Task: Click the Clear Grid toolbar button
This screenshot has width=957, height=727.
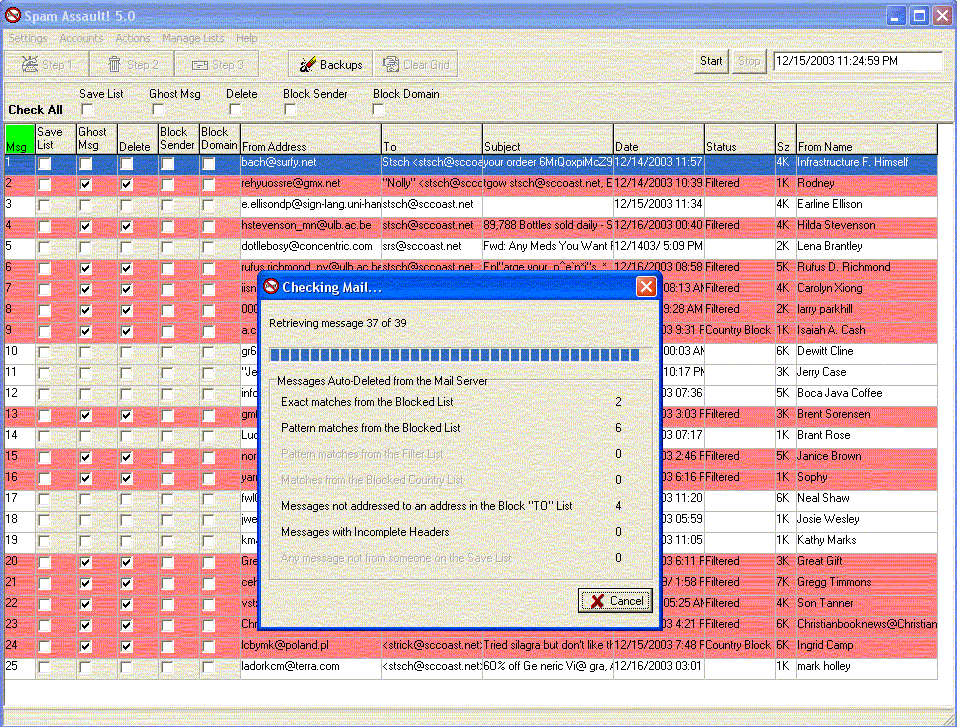Action: click(x=416, y=64)
